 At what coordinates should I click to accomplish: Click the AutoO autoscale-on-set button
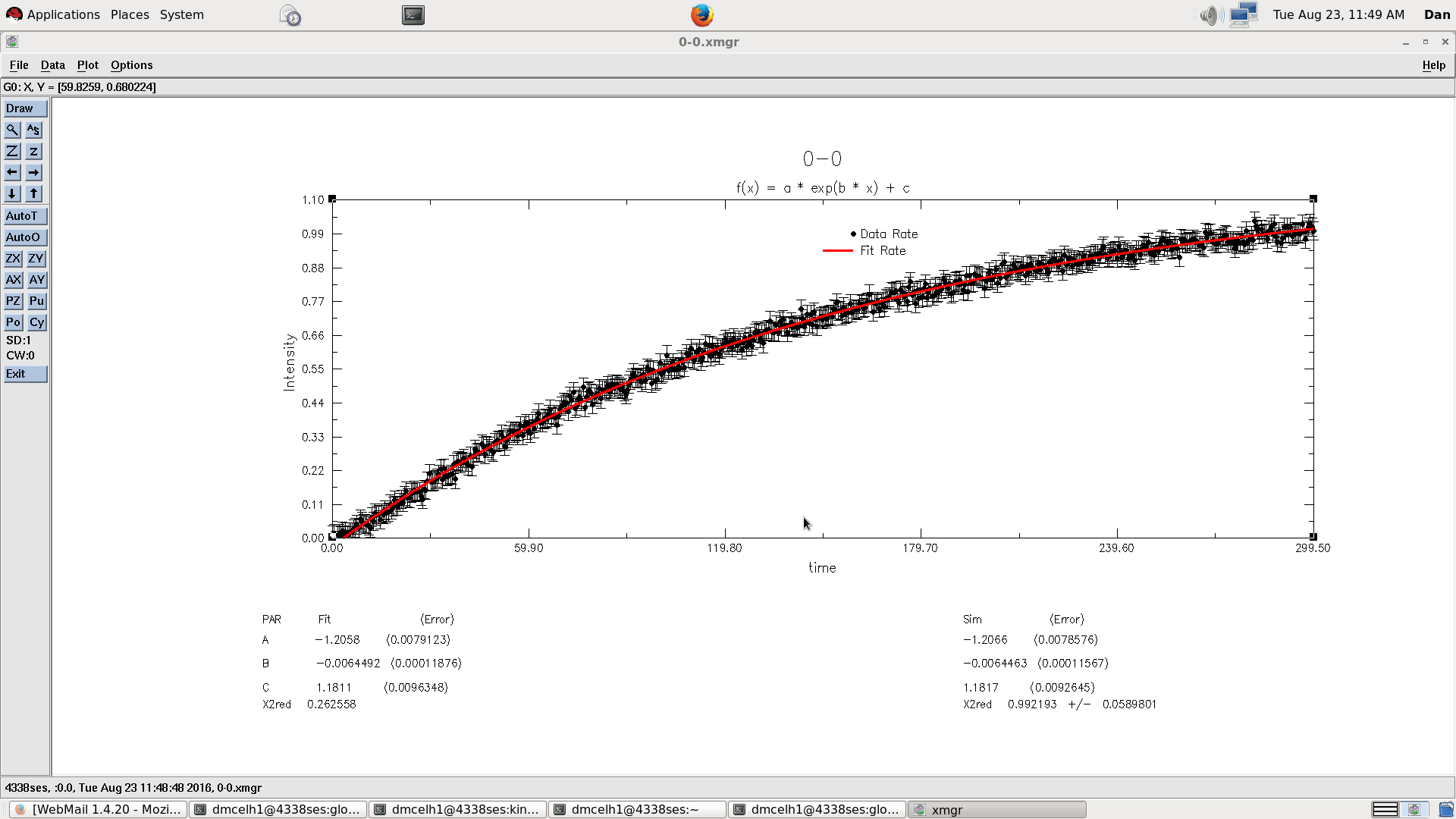(26, 237)
